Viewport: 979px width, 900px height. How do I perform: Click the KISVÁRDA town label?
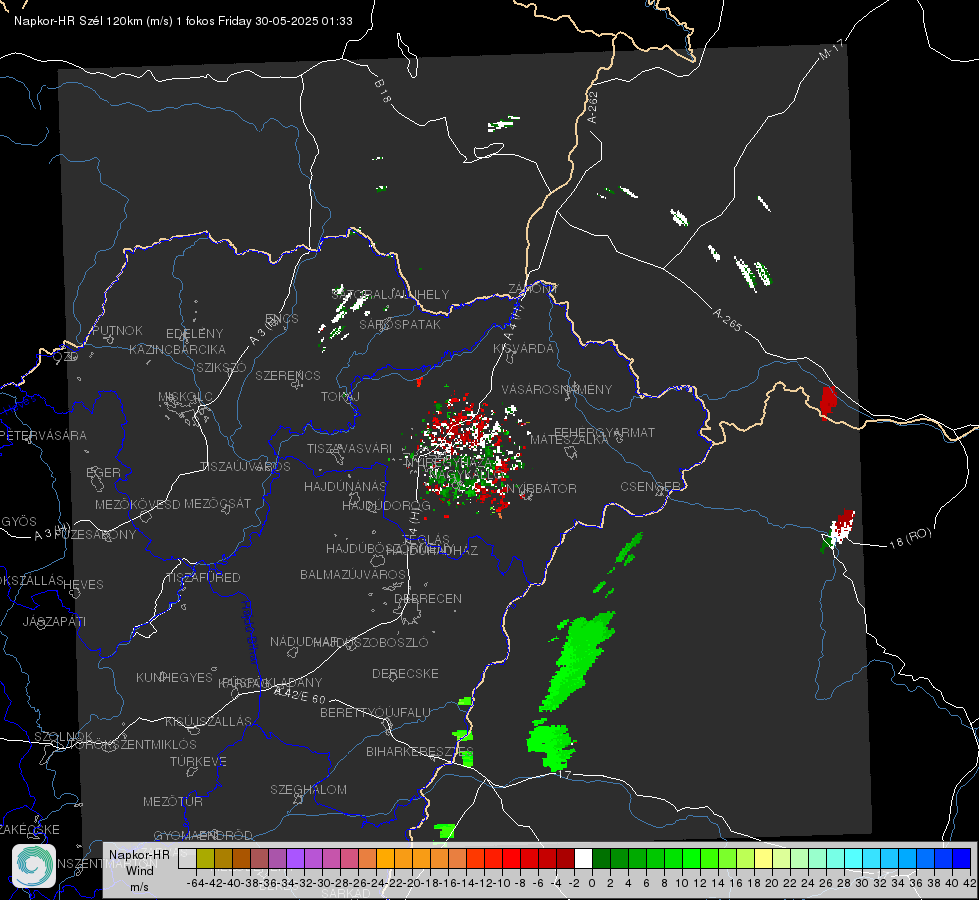point(524,349)
